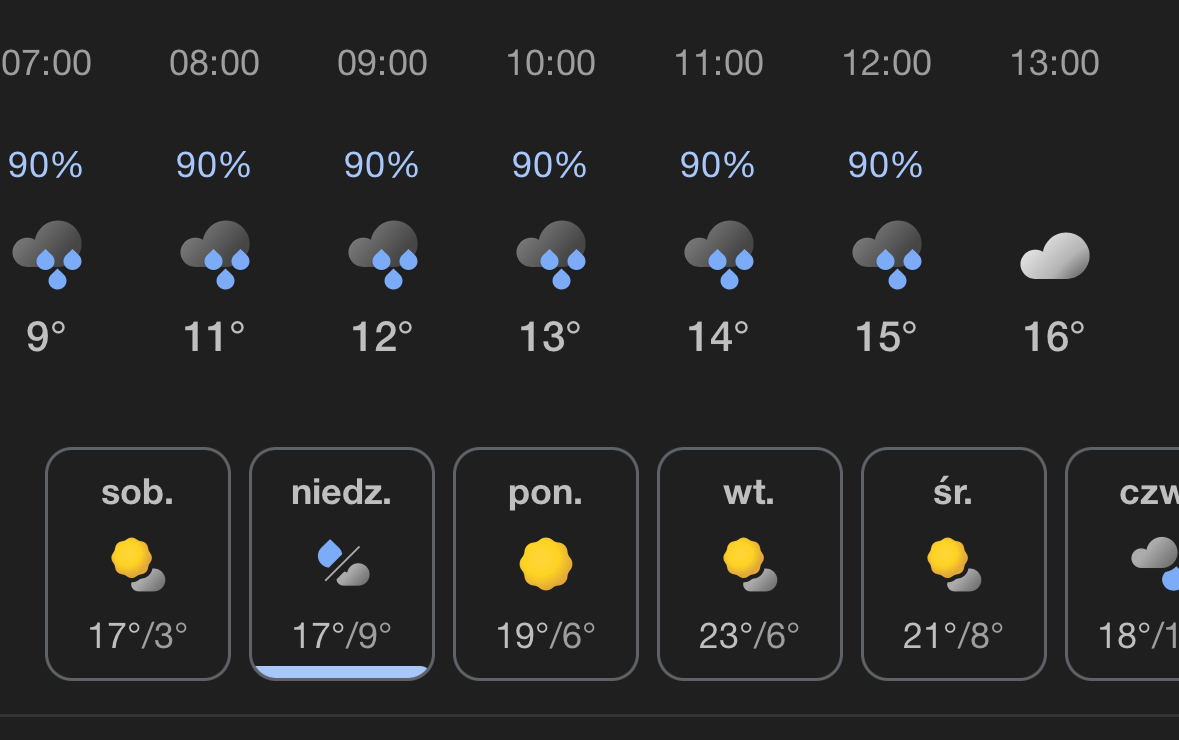This screenshot has width=1179, height=740.
Task: Click the rain icon at 10:00
Action: click(x=551, y=254)
